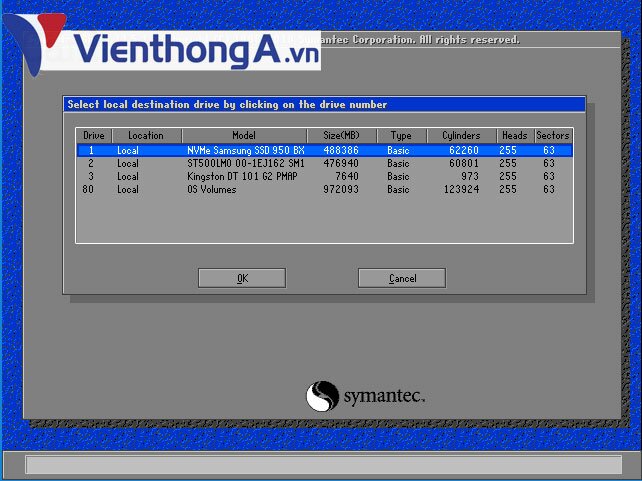Select drive 80 OS Volumes row
This screenshot has width=642, height=481.
325,190
